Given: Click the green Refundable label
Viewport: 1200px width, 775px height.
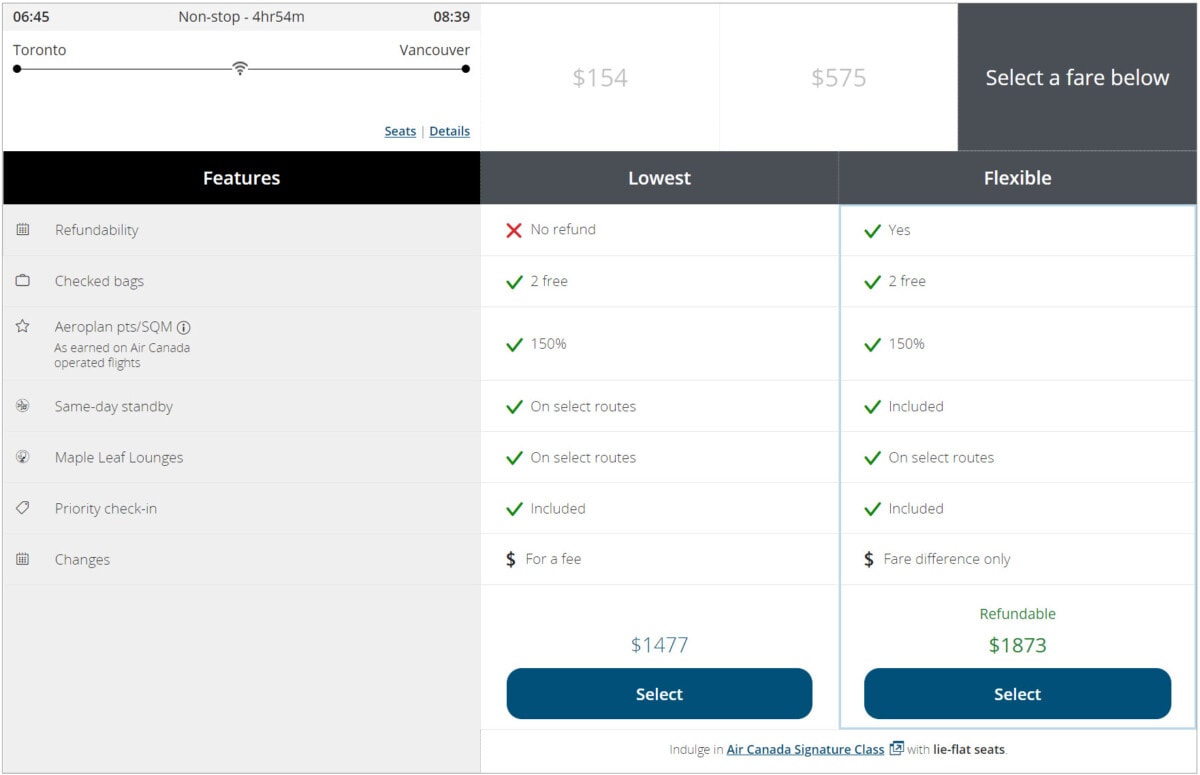Looking at the screenshot, I should 1017,614.
